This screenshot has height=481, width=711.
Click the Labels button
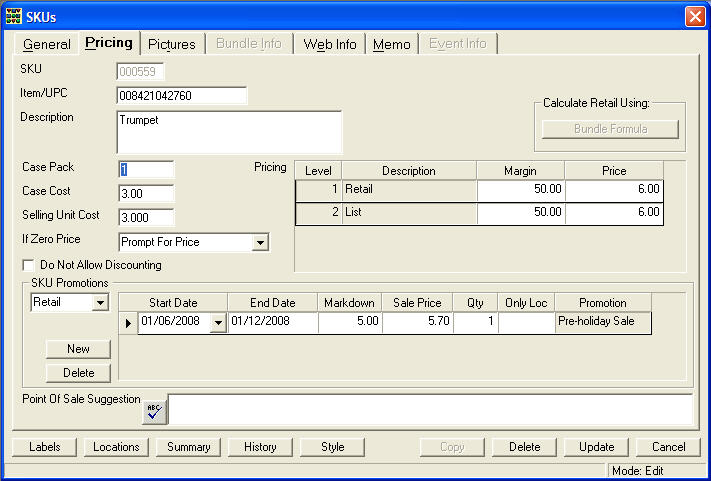pyautogui.click(x=44, y=447)
